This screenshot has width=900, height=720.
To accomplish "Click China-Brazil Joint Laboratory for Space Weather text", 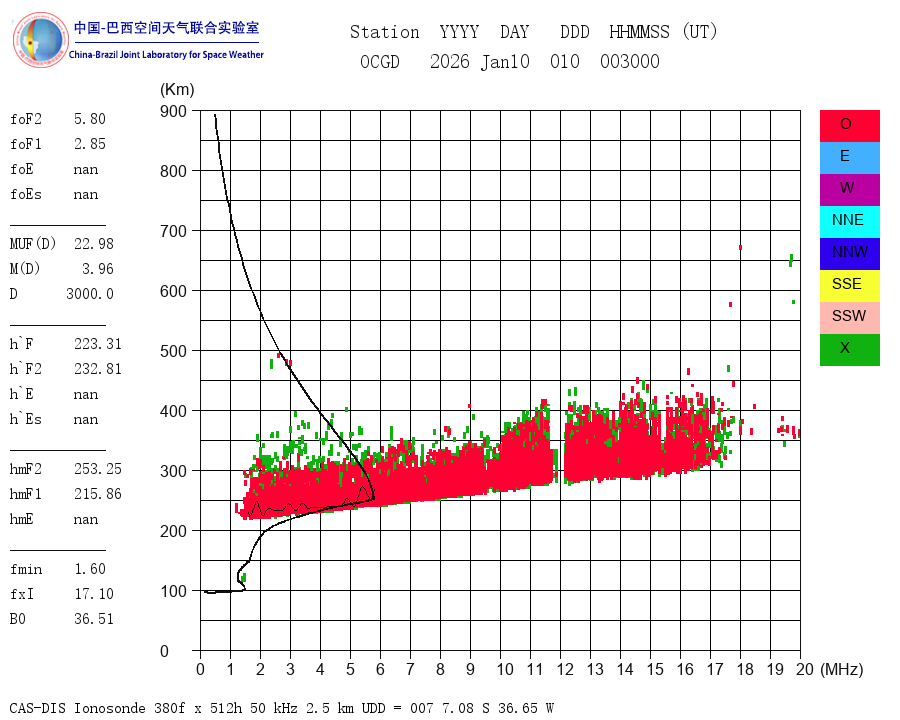I will (166, 55).
